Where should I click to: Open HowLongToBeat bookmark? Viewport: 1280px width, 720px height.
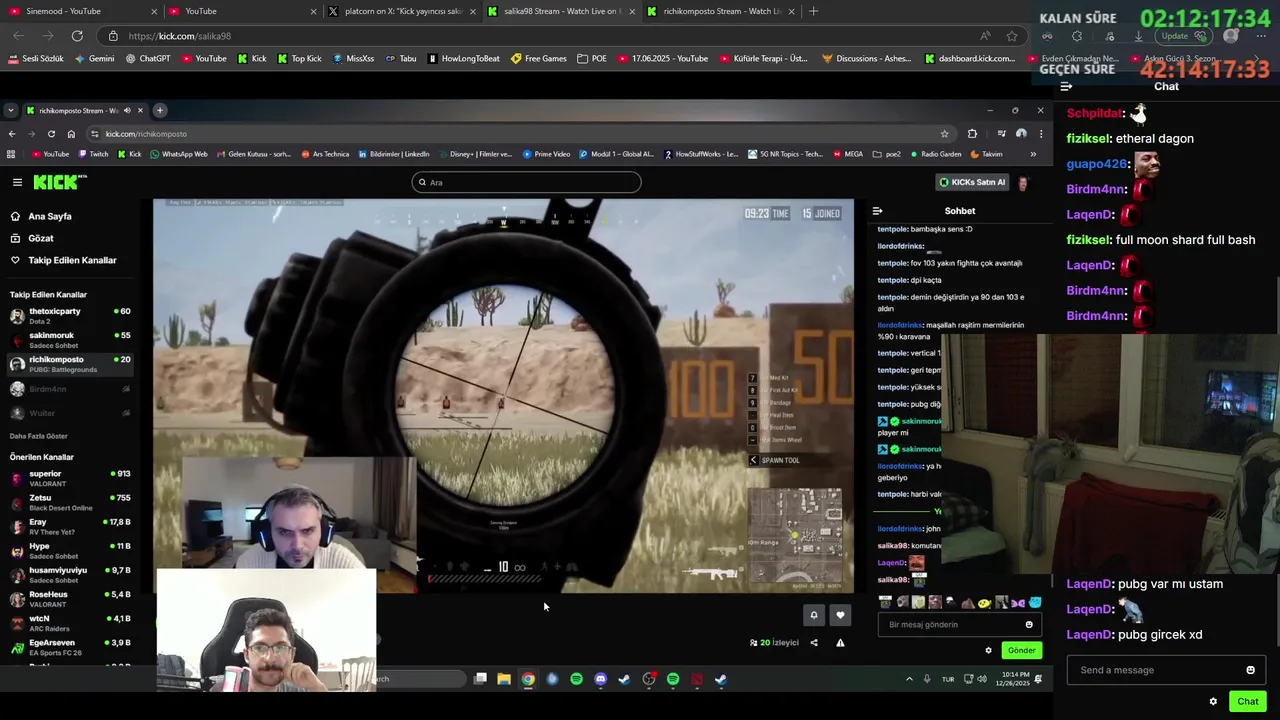(x=463, y=59)
